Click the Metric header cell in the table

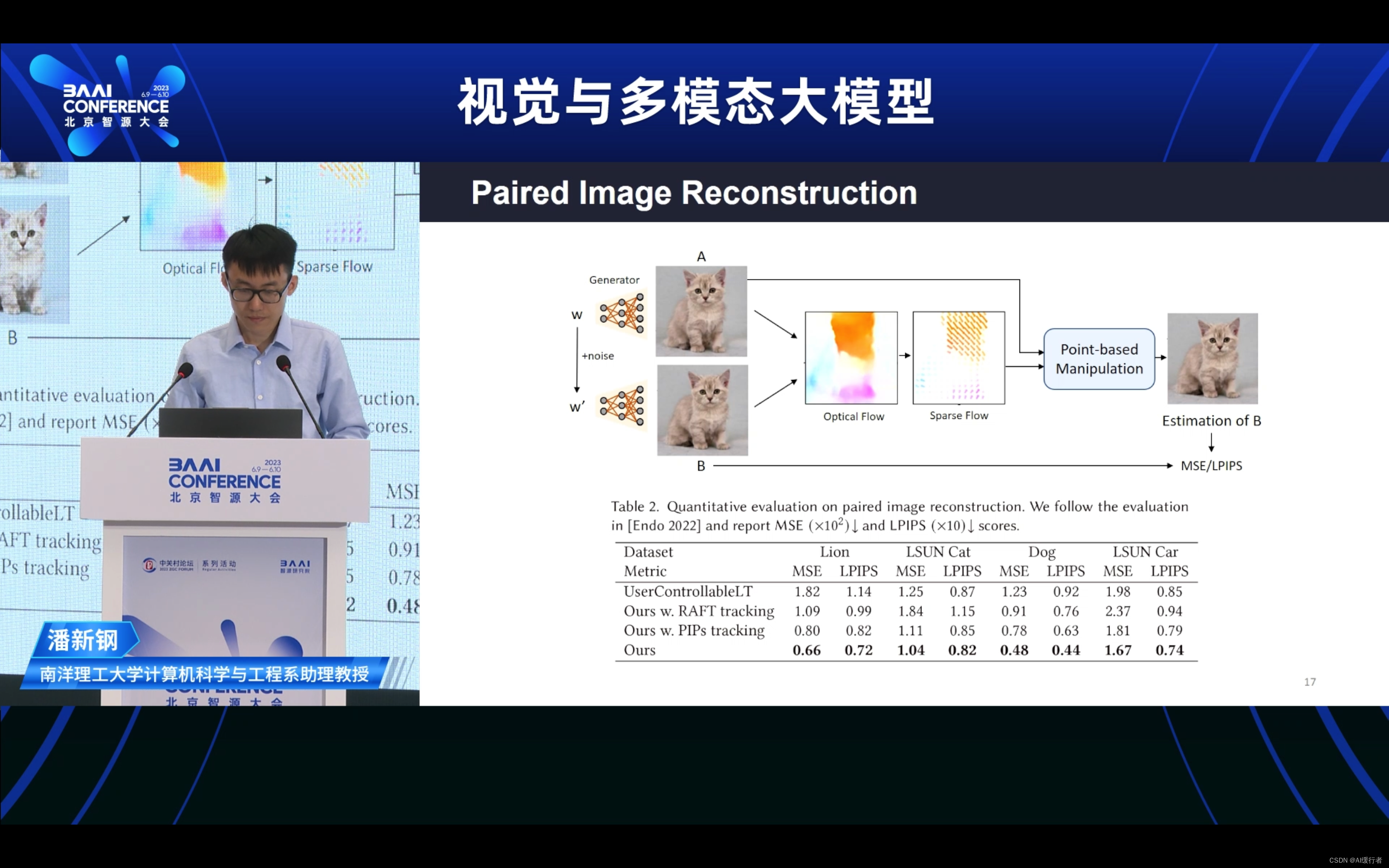pos(645,571)
